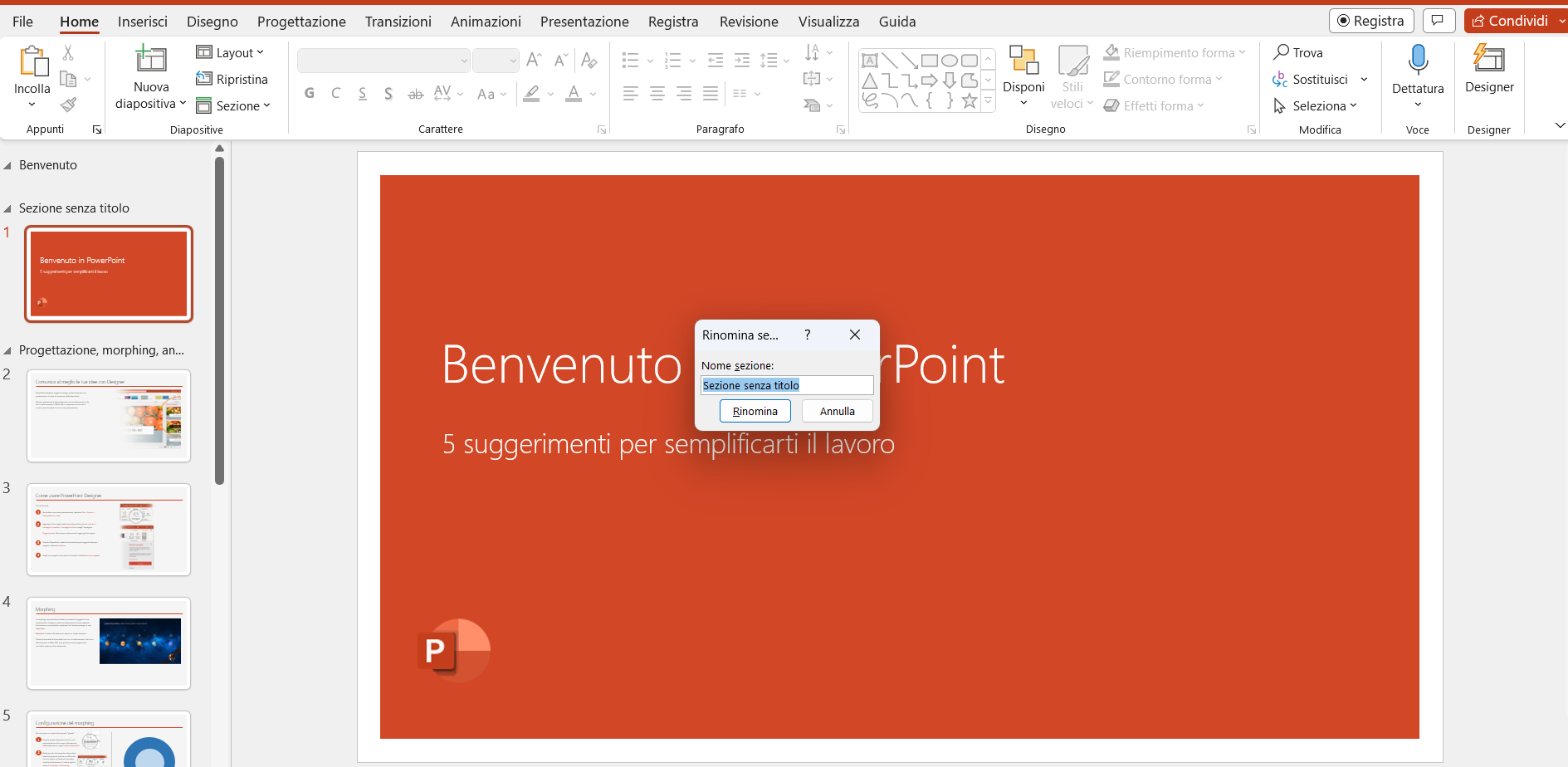Screen dimensions: 1568x767
Task: Click the Rinomina button in the dialog
Action: point(755,410)
